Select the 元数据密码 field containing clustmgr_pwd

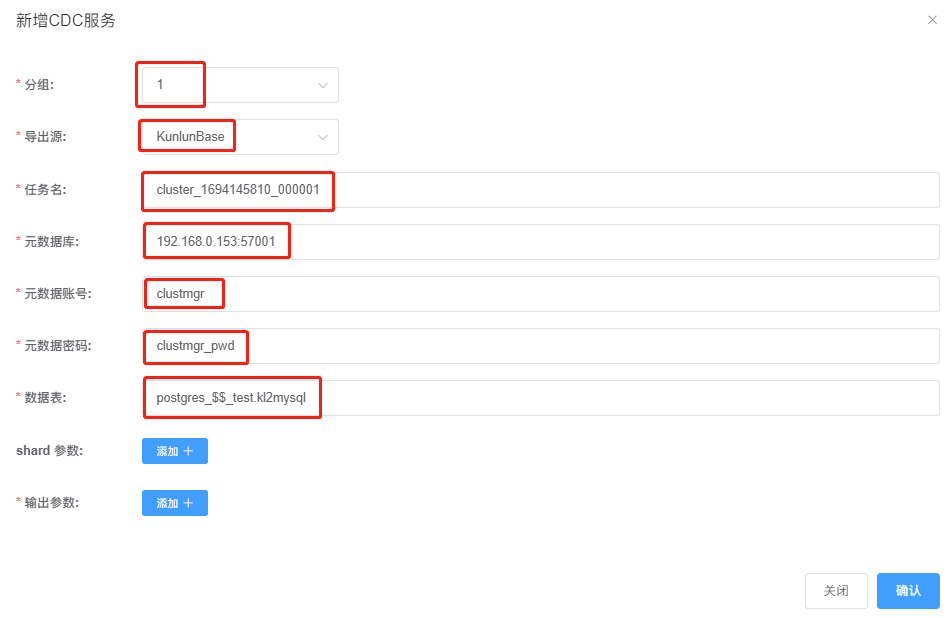540,346
